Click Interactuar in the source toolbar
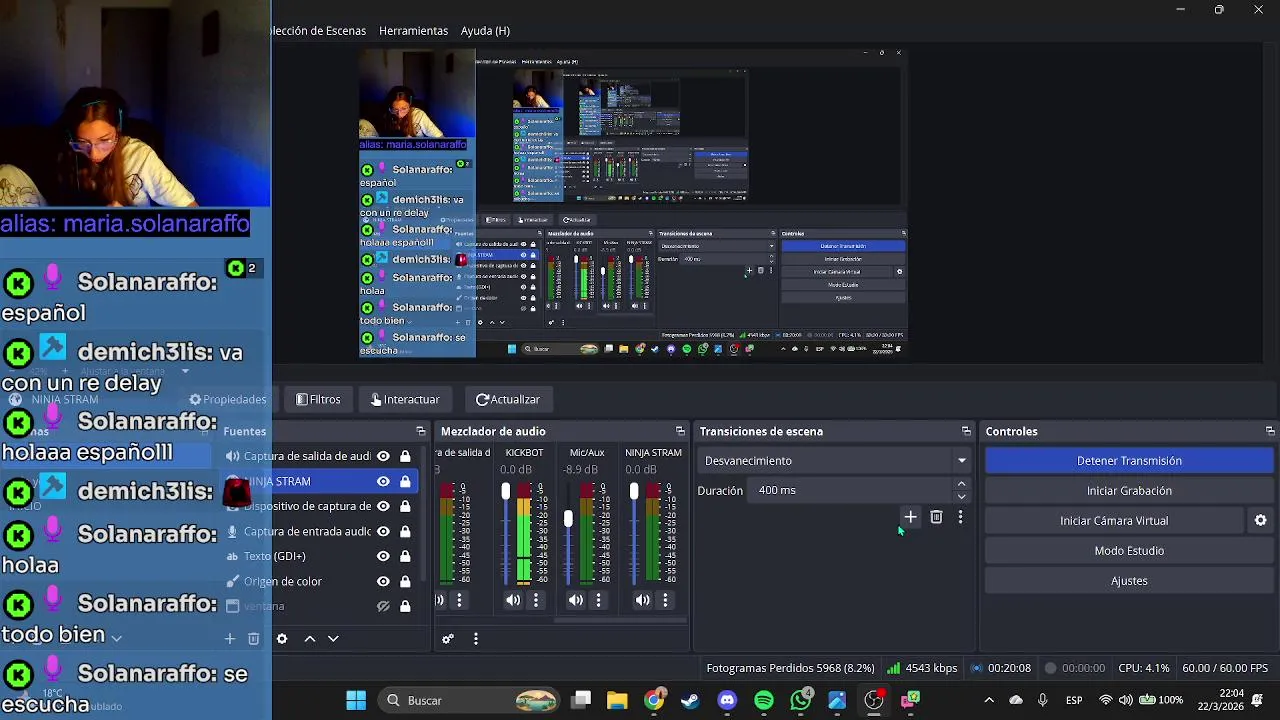 pos(404,399)
